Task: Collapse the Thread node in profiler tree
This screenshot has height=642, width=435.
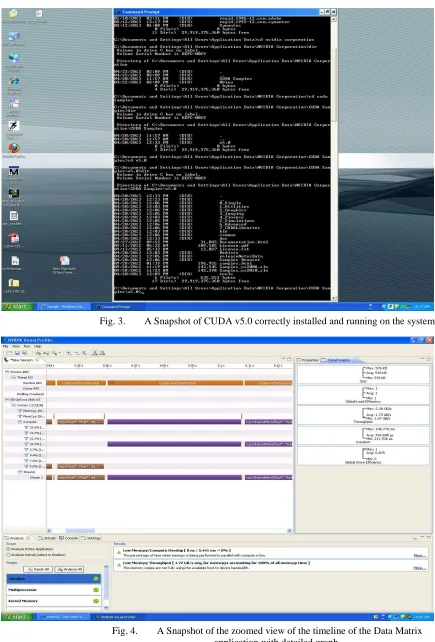Action: (x=14, y=377)
